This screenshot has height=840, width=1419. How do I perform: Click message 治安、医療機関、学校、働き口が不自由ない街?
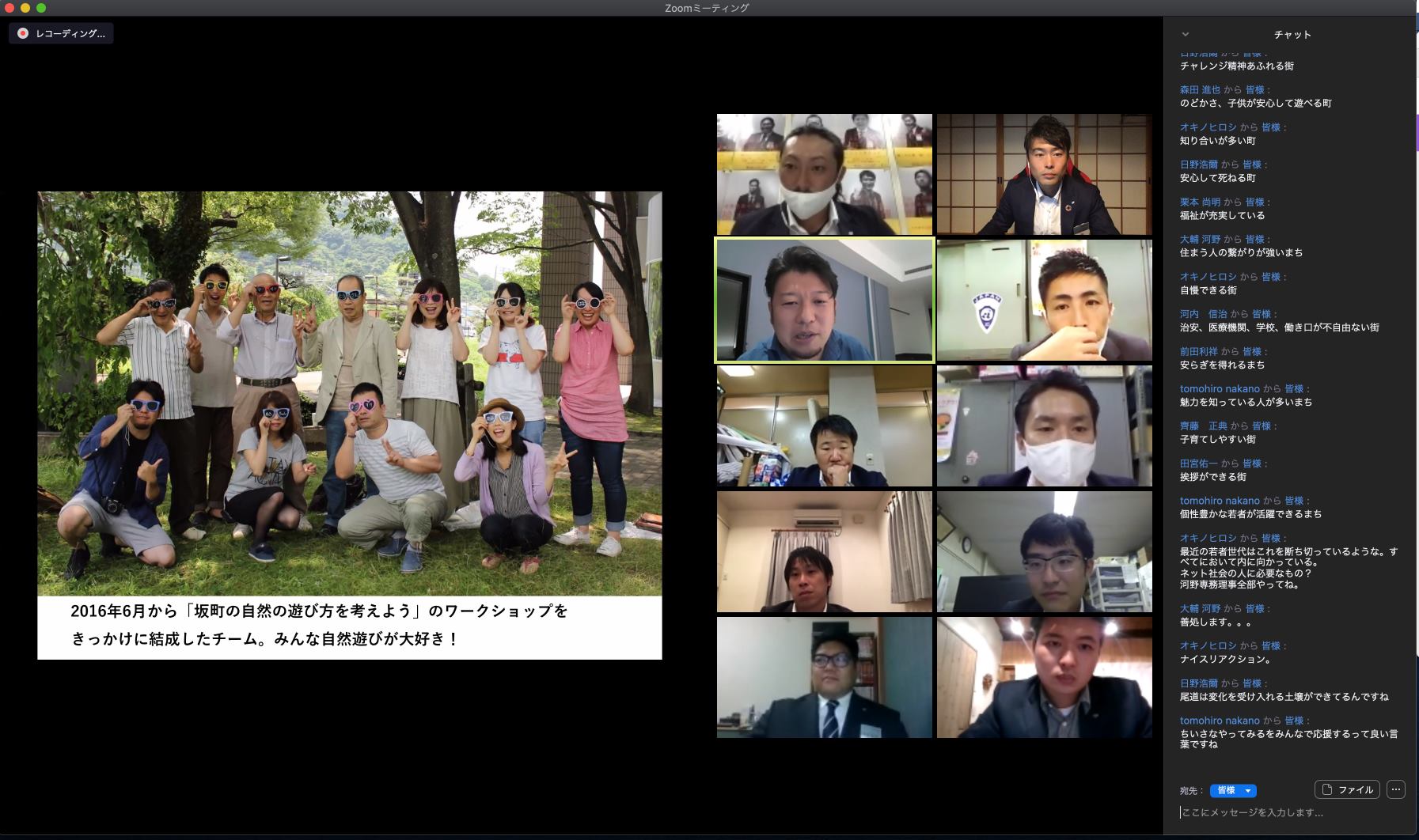1280,327
